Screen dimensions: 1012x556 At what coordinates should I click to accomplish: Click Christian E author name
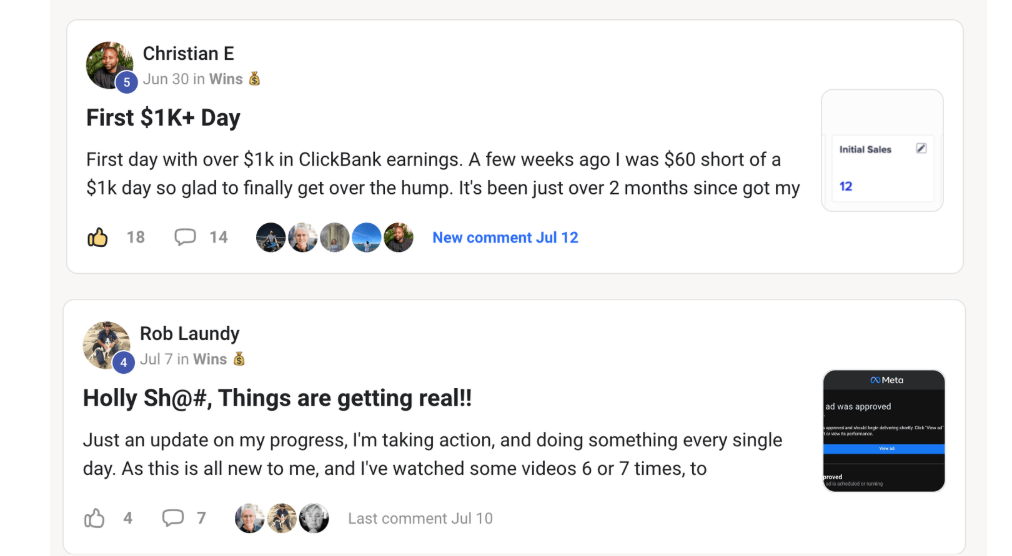pyautogui.click(x=188, y=54)
